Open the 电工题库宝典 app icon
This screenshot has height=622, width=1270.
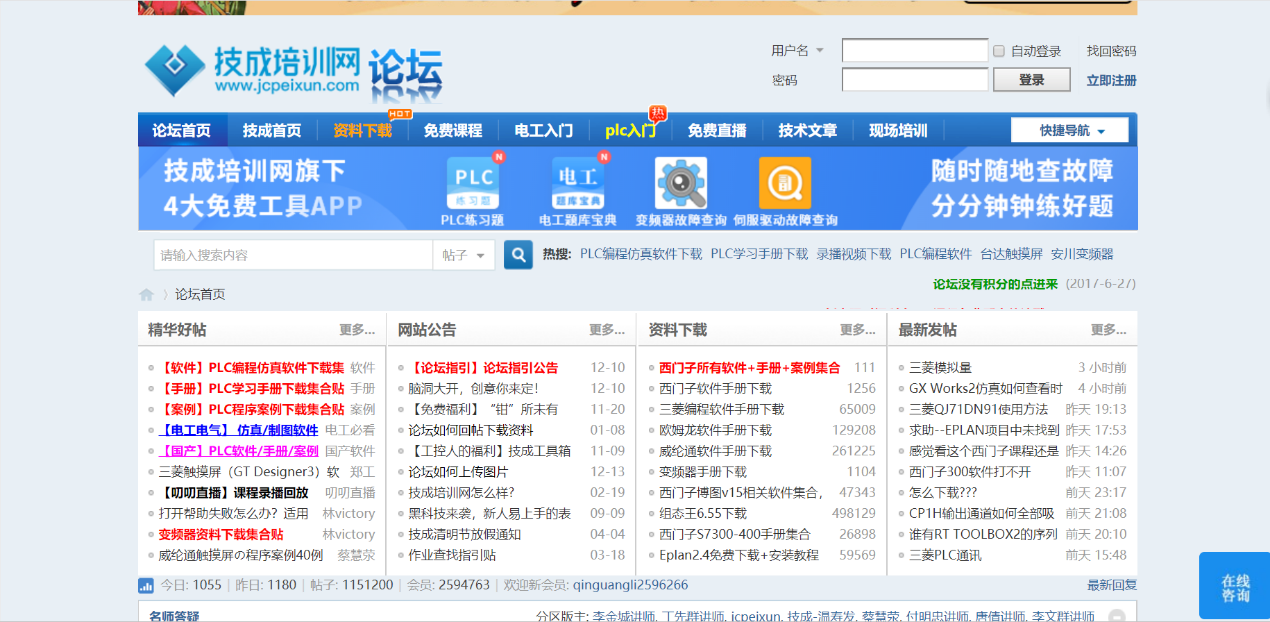coord(578,183)
